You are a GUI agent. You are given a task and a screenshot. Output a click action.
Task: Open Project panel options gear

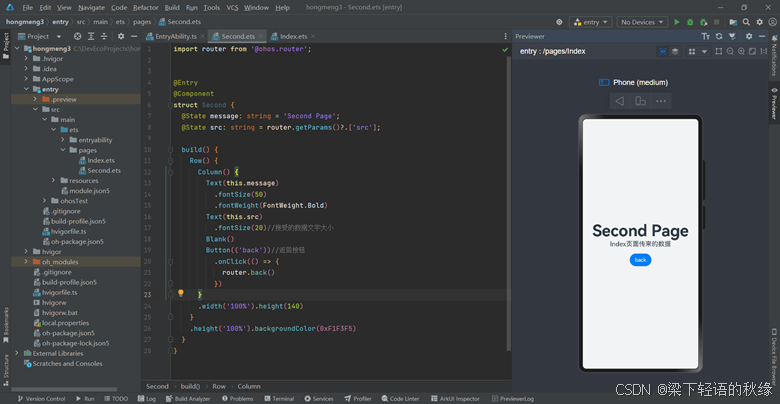coord(121,36)
